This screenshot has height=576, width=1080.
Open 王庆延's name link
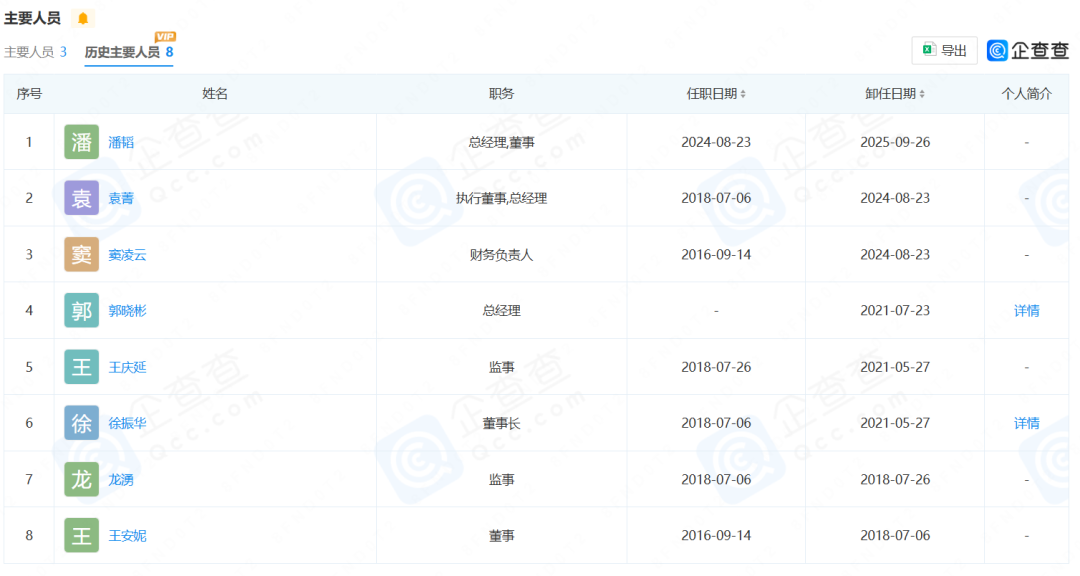tap(126, 367)
